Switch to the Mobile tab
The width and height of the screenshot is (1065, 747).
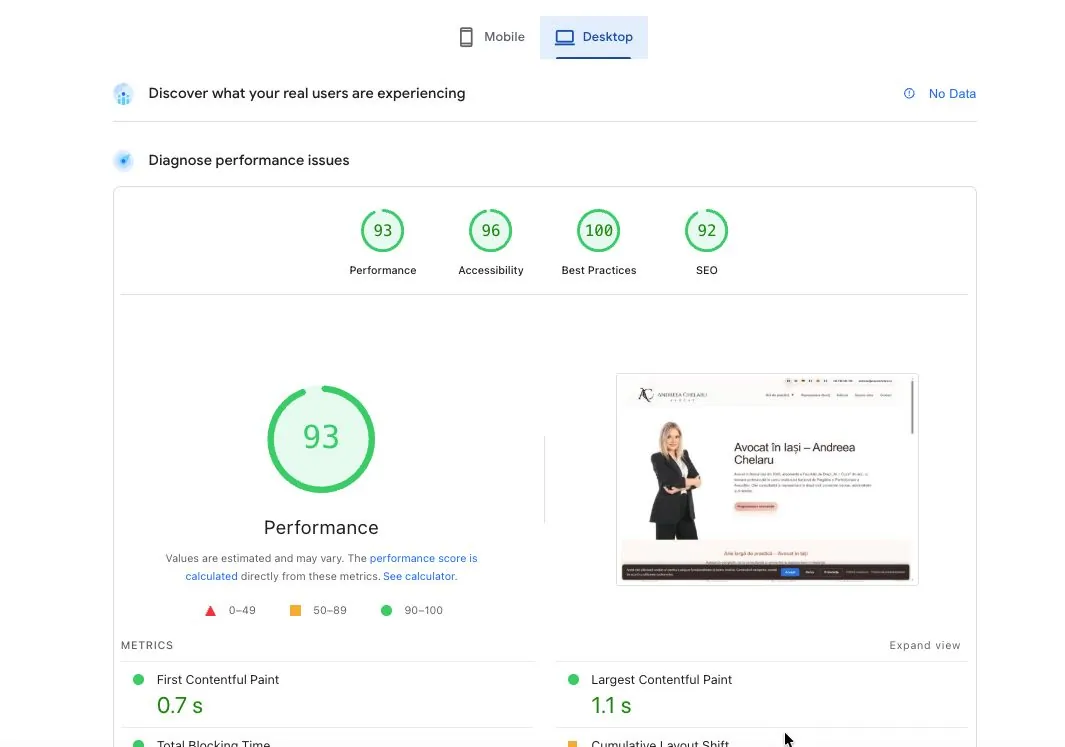pyautogui.click(x=490, y=36)
